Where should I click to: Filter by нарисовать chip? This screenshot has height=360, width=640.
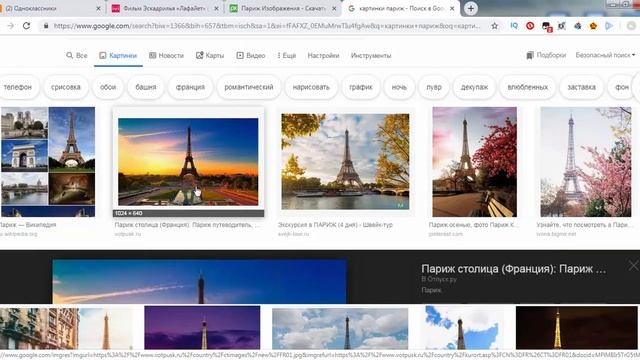(x=311, y=87)
